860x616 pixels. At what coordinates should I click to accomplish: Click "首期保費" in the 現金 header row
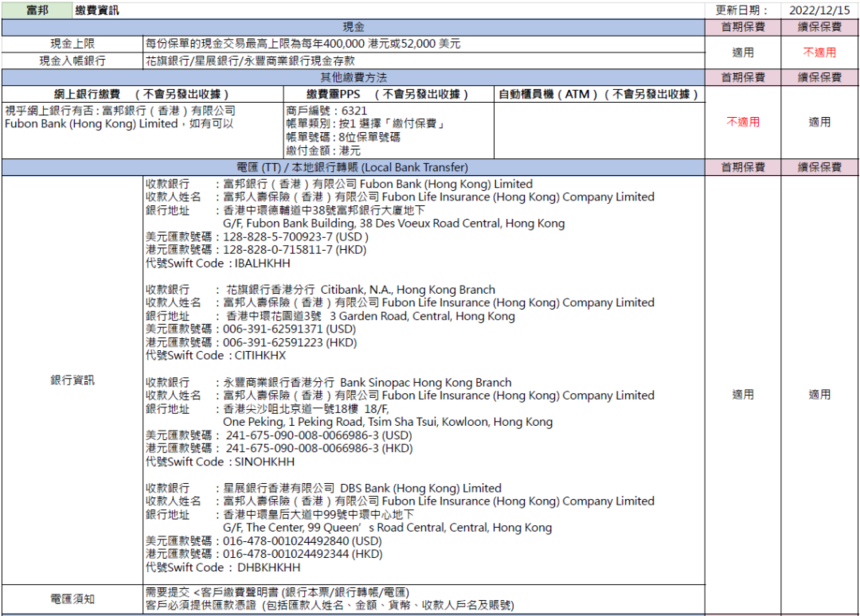click(743, 27)
